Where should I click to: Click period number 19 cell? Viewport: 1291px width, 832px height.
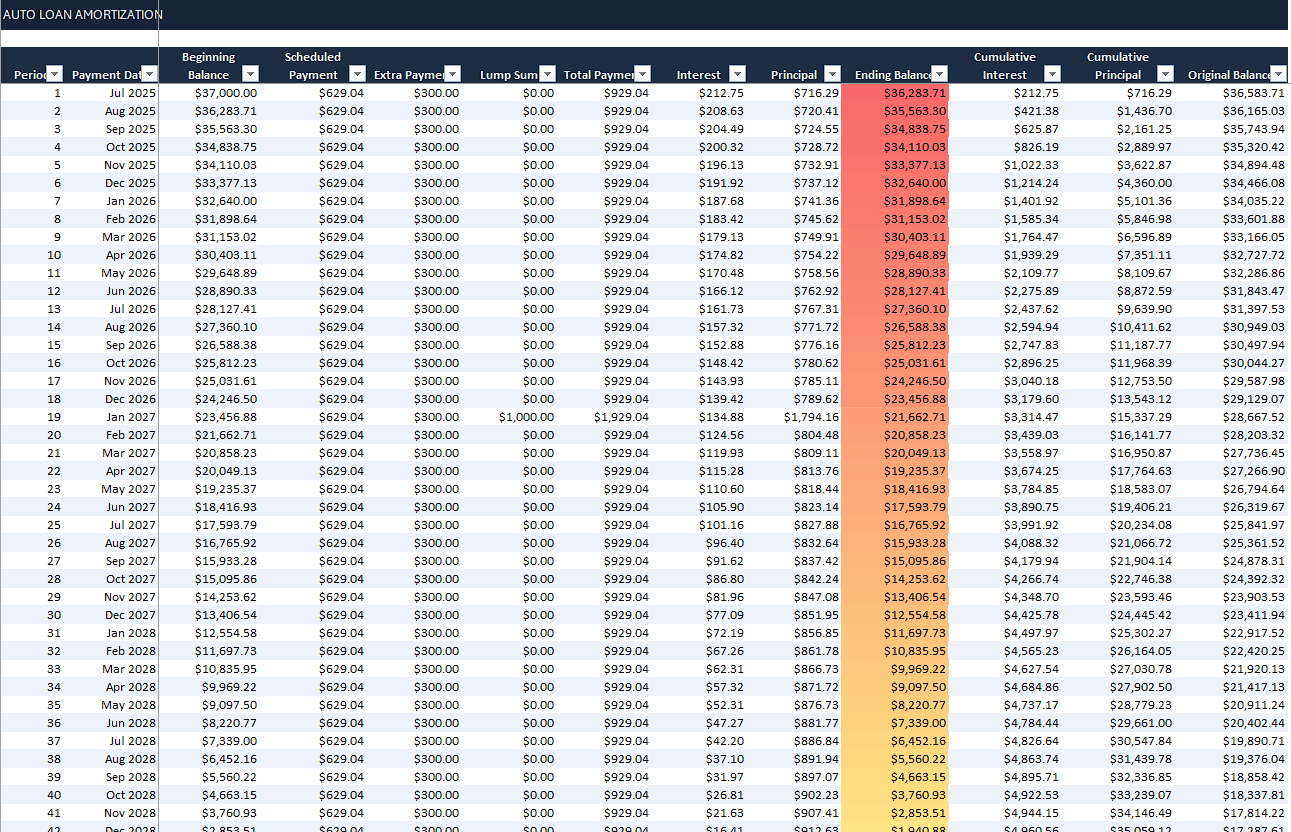32,417
